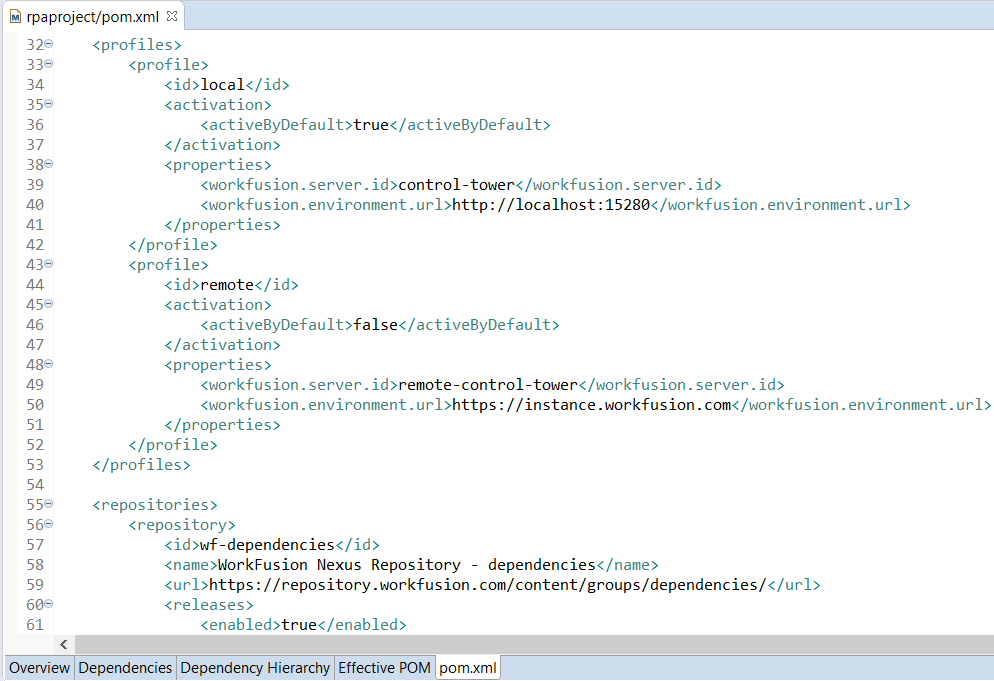
Task: Switch to the Dependencies tab
Action: pyautogui.click(x=125, y=668)
